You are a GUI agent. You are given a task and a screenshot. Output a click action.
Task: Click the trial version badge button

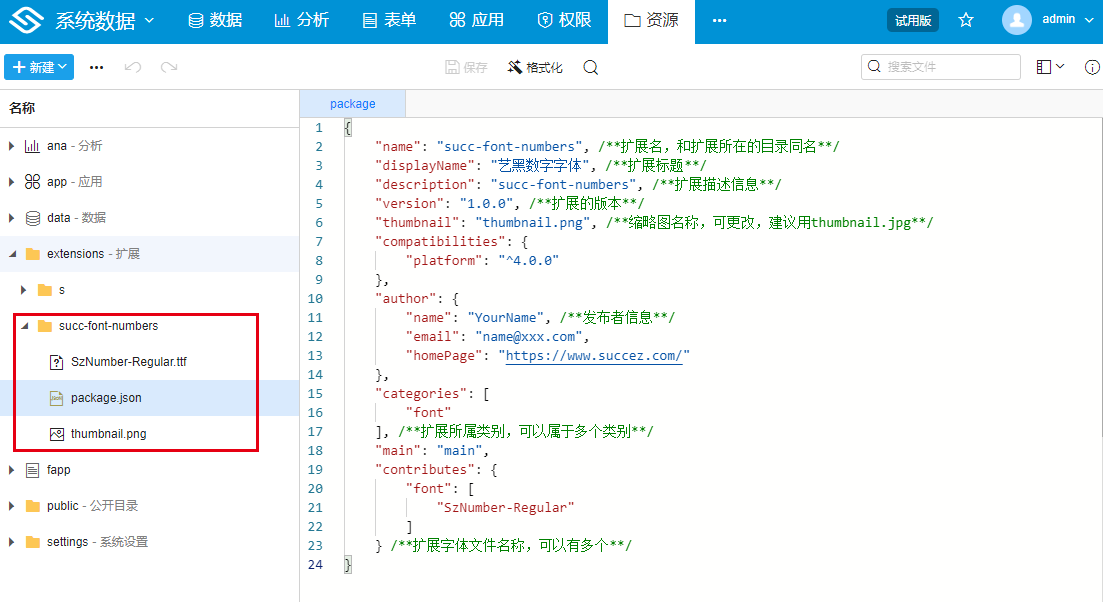[912, 20]
